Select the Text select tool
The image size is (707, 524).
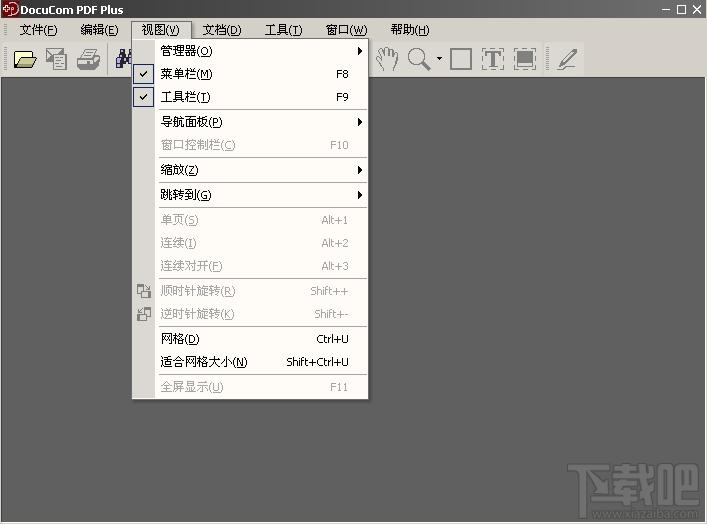[492, 60]
